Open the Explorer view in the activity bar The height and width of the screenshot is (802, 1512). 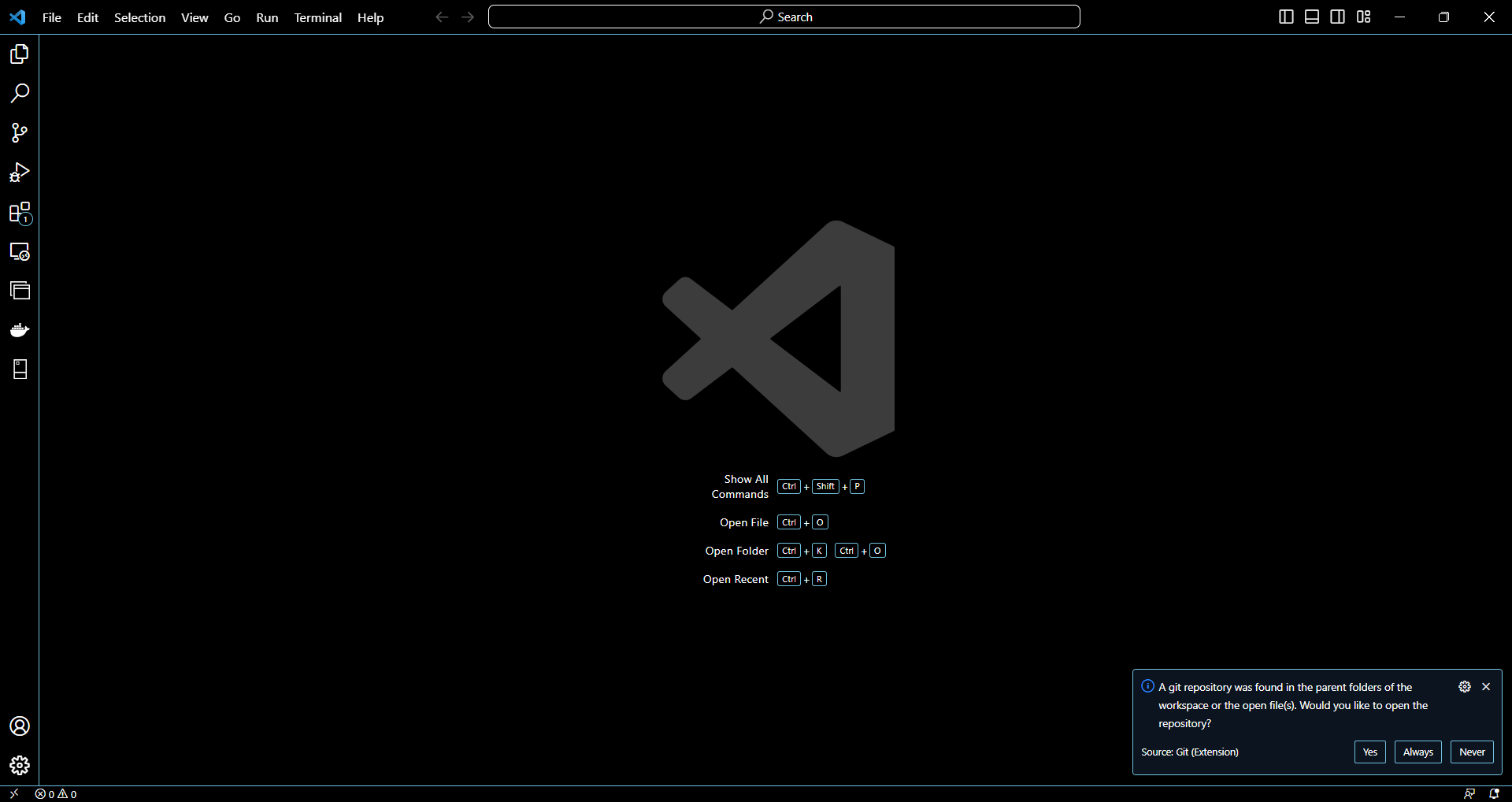point(20,54)
